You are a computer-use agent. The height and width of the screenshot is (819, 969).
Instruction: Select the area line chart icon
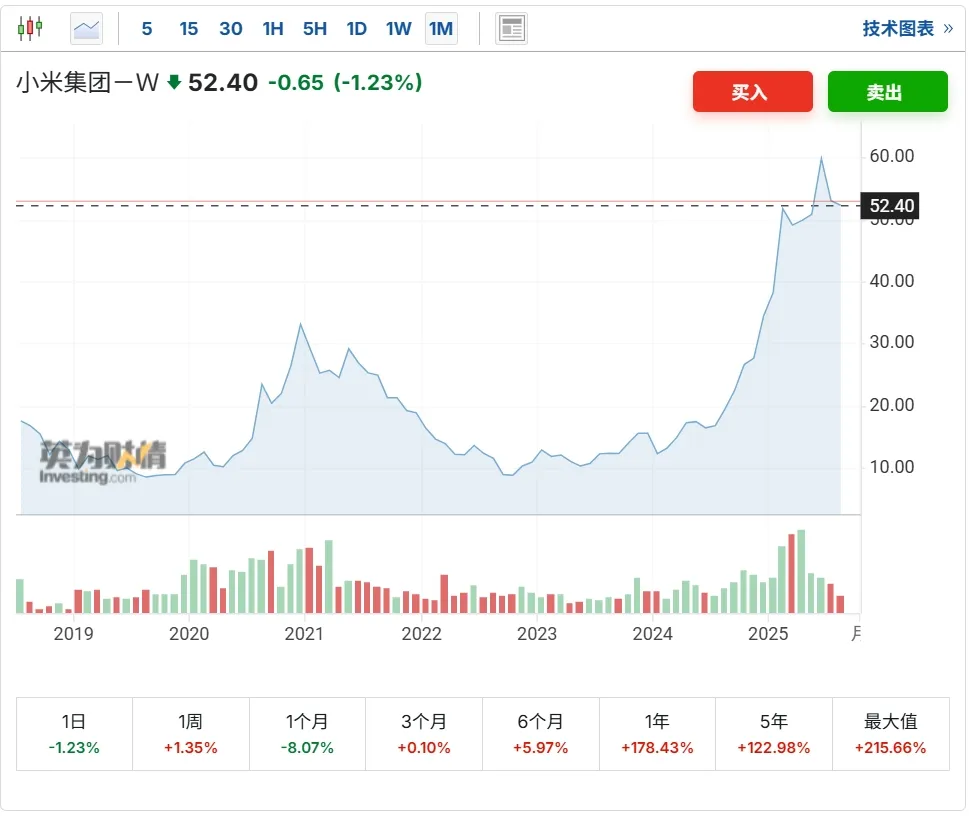pos(87,28)
